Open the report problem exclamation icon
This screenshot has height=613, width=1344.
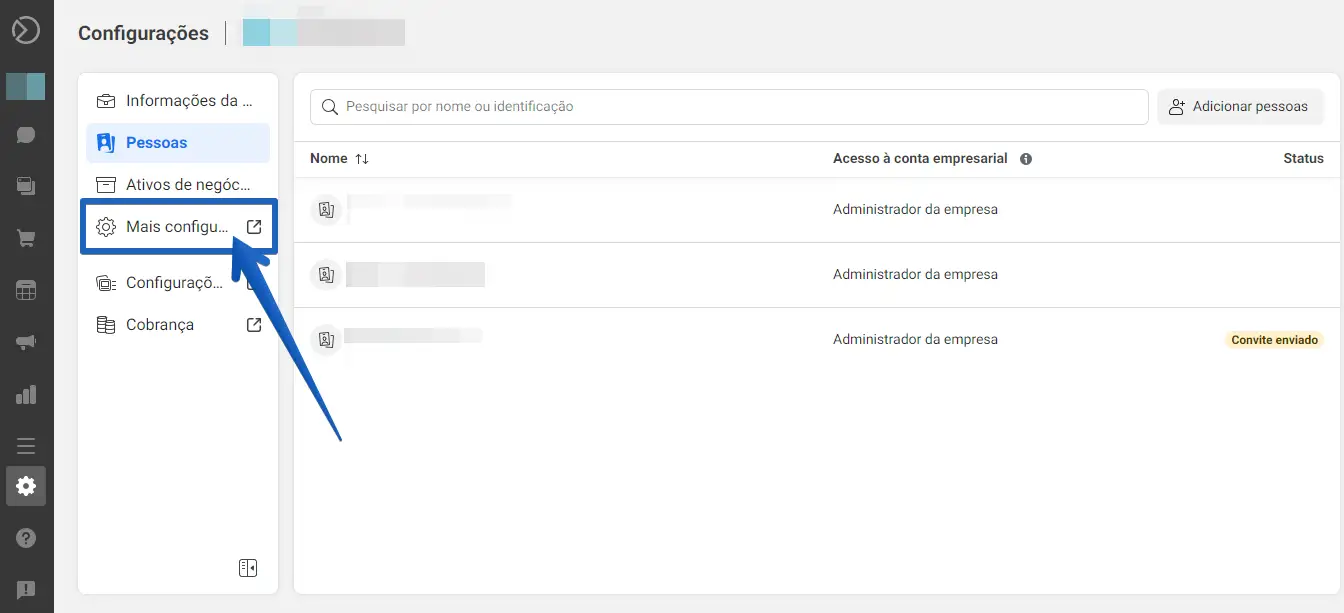[x=26, y=589]
